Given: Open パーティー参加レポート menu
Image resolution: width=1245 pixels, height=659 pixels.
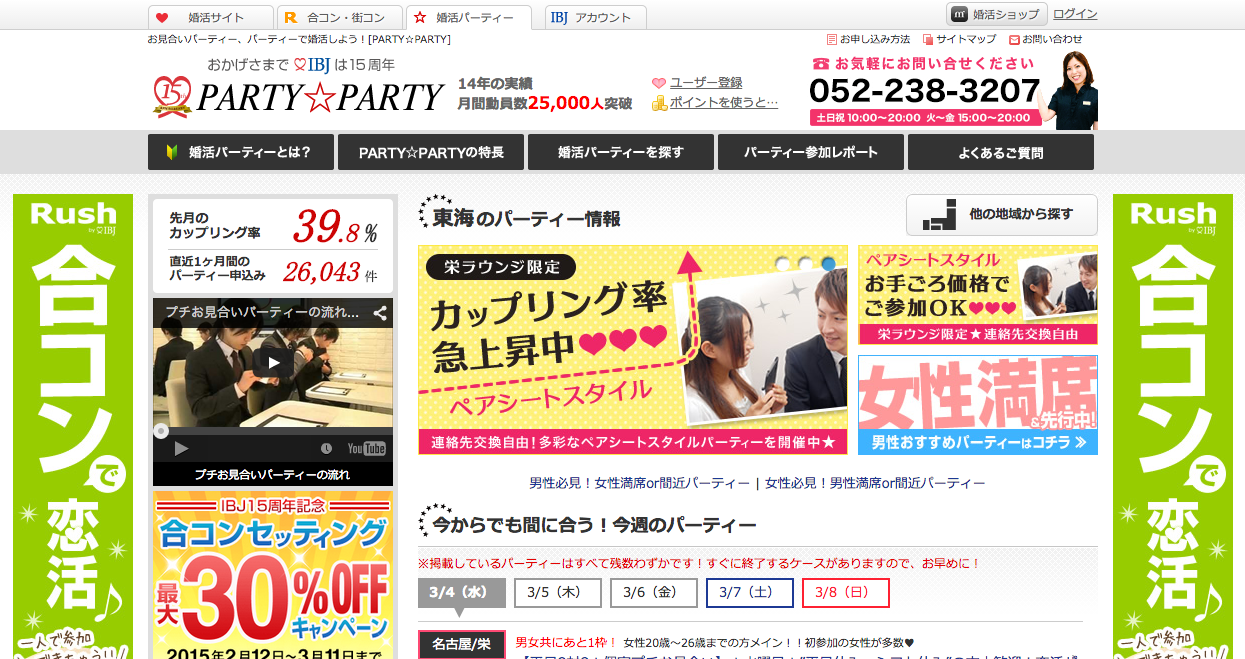Looking at the screenshot, I should click(x=811, y=152).
